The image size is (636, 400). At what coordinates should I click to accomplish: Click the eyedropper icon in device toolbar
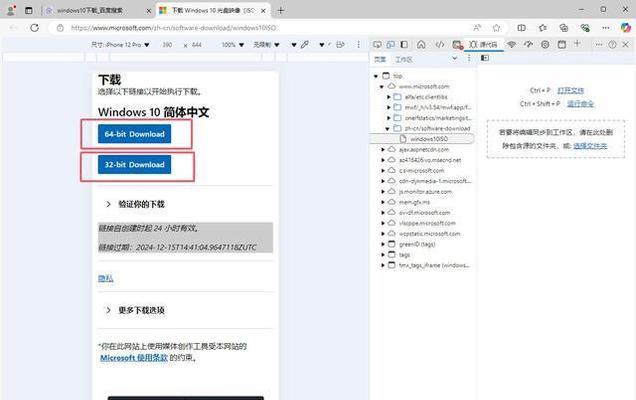[x=305, y=45]
